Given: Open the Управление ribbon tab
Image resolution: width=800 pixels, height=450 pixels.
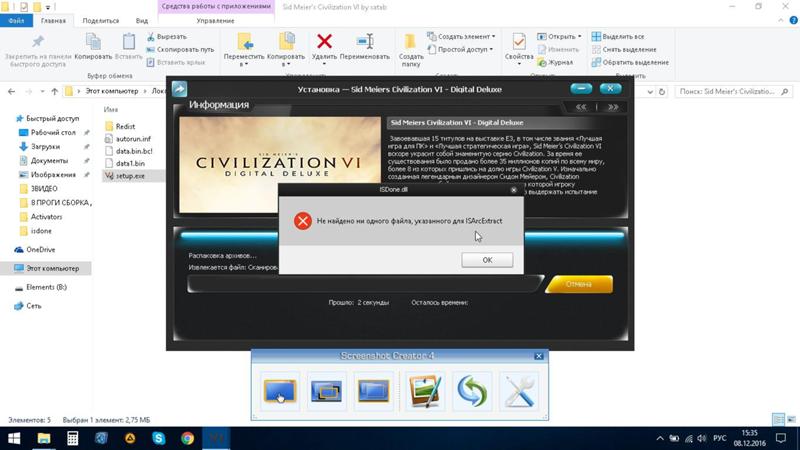Looking at the screenshot, I should (x=215, y=21).
